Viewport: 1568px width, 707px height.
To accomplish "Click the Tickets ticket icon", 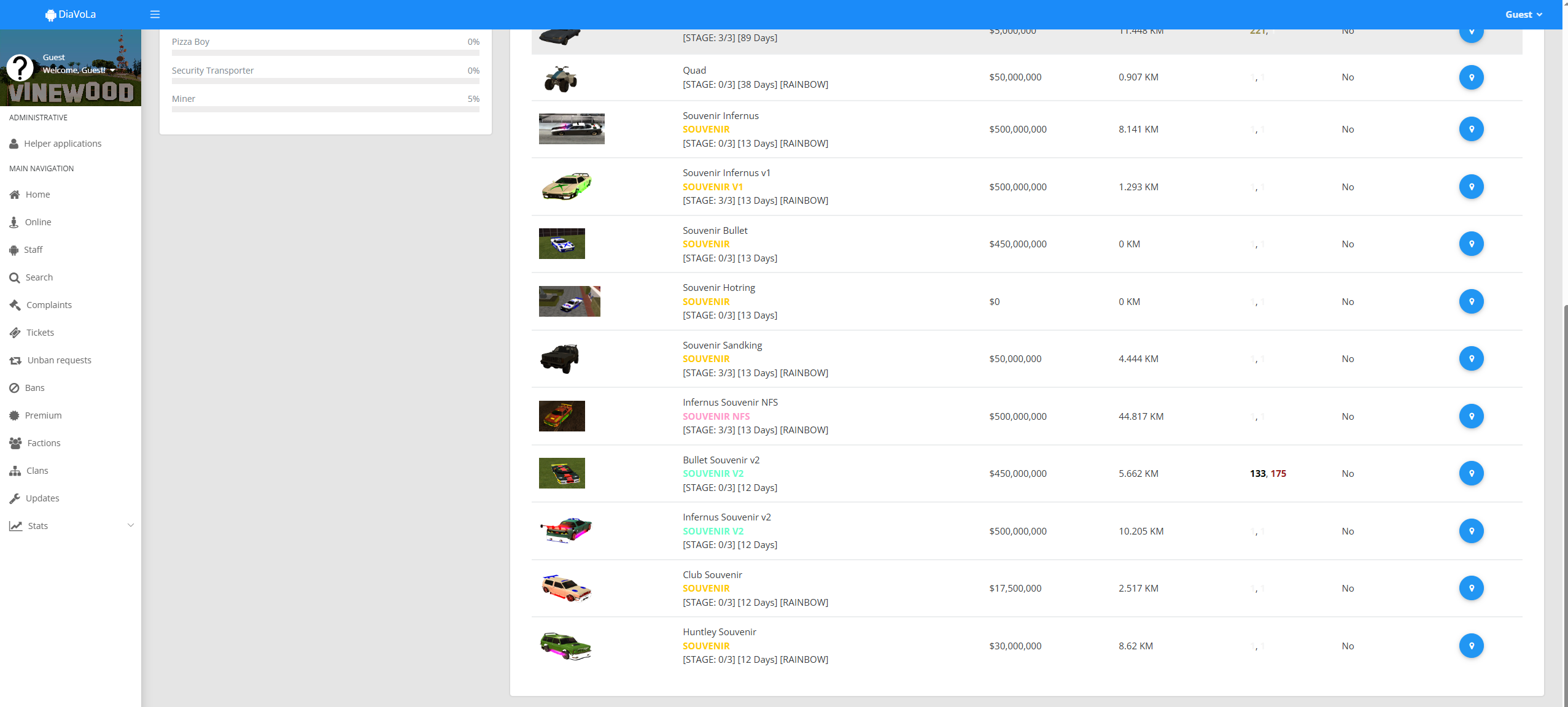I will tap(15, 333).
